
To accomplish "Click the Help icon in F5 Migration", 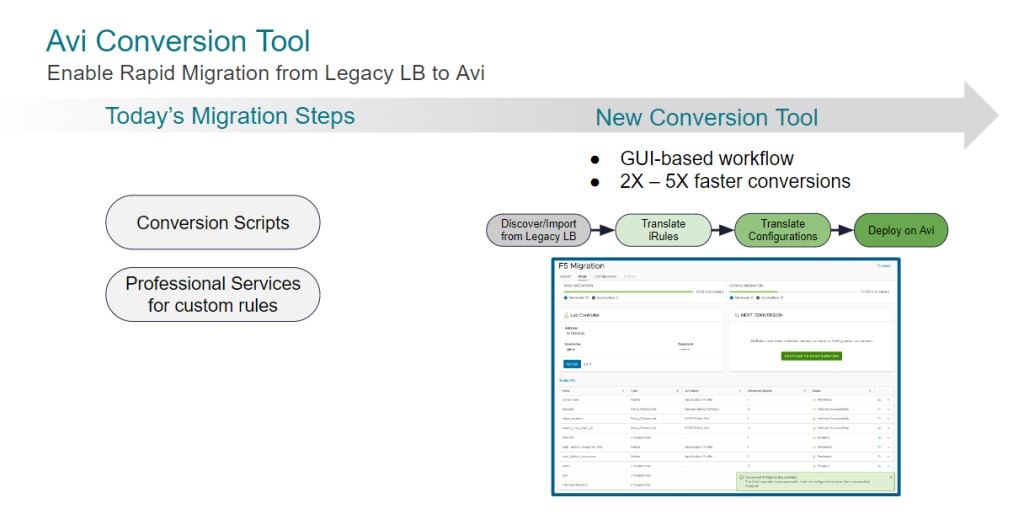I will (879, 266).
